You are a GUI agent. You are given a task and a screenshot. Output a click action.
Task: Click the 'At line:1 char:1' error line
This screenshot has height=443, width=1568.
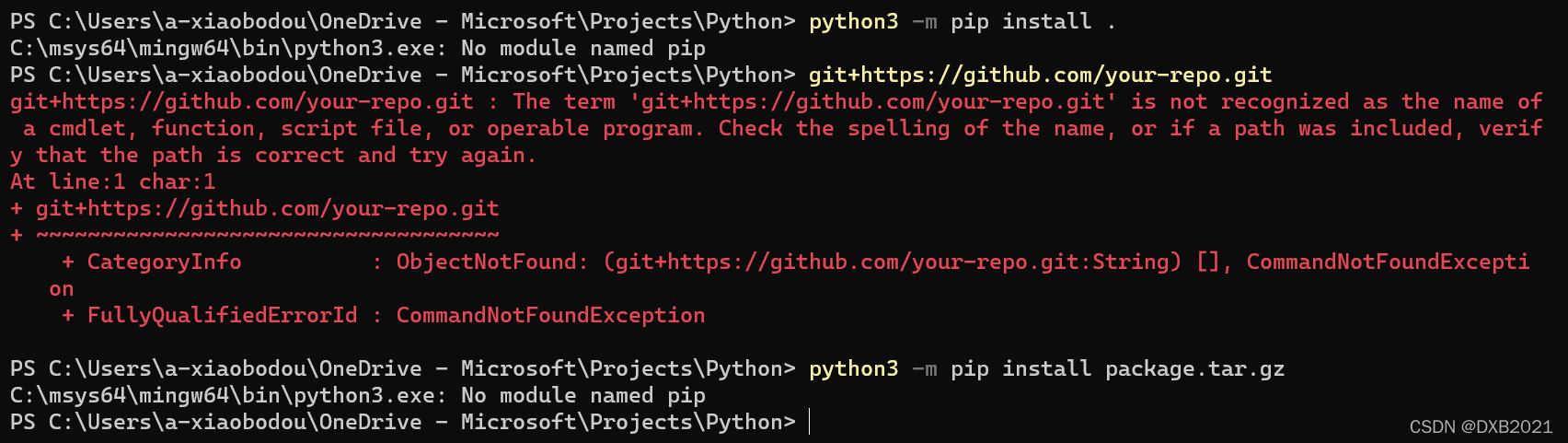[113, 181]
